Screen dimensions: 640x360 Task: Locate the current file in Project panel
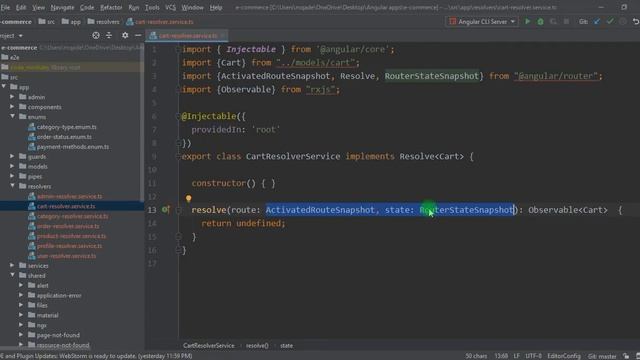tap(96, 36)
